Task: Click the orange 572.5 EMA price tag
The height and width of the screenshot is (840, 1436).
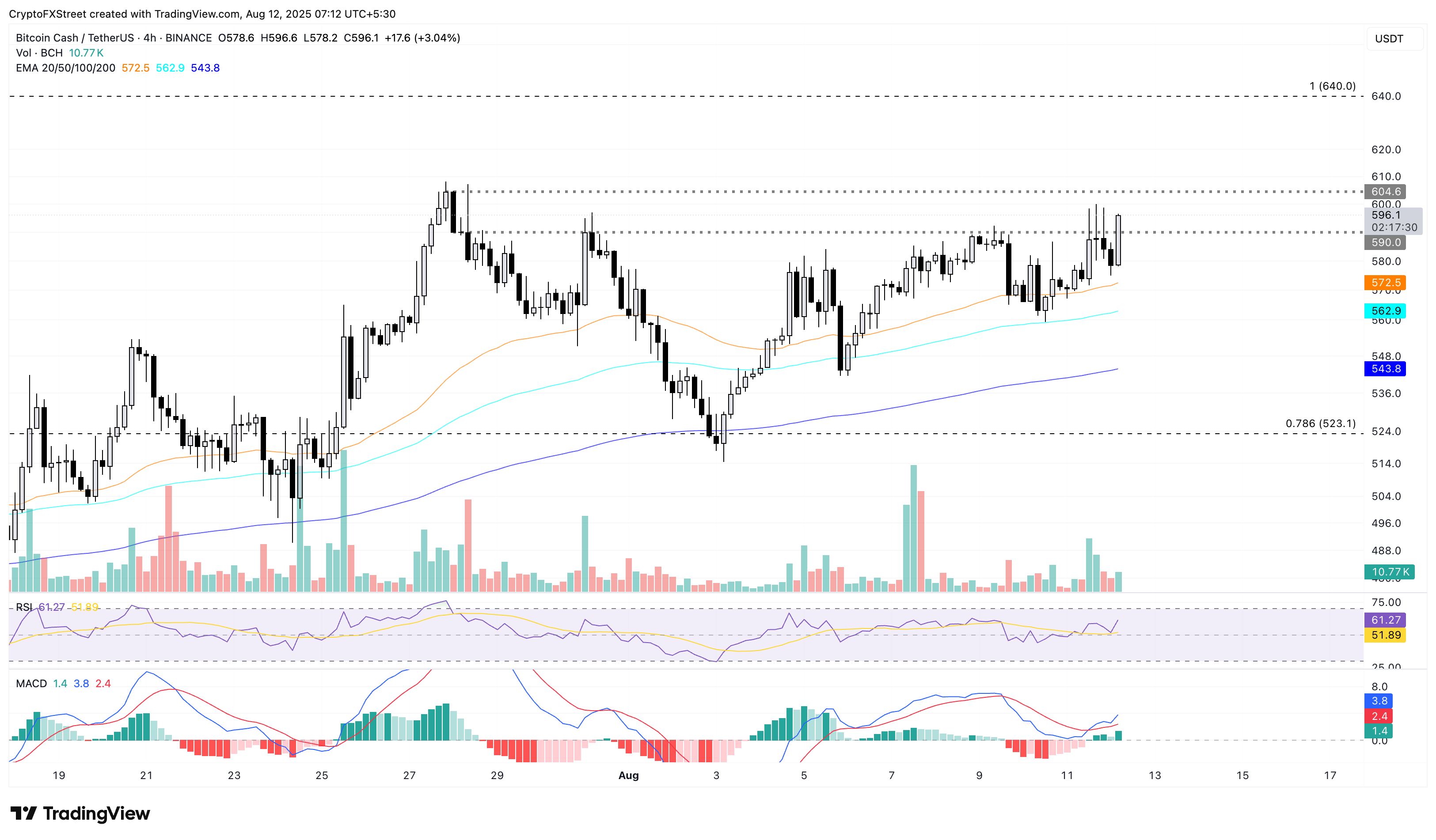Action: tap(1385, 283)
